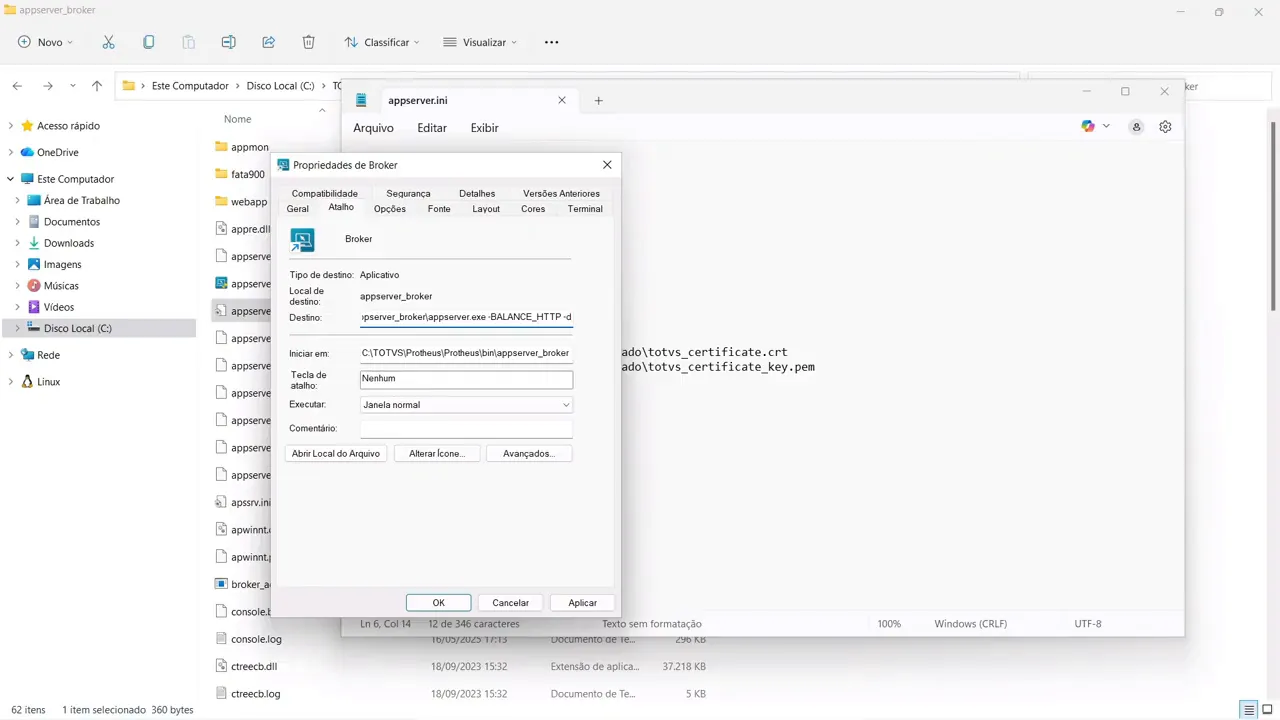Click the Rename icon in Explorer toolbar
1280x720 pixels.
228,42
